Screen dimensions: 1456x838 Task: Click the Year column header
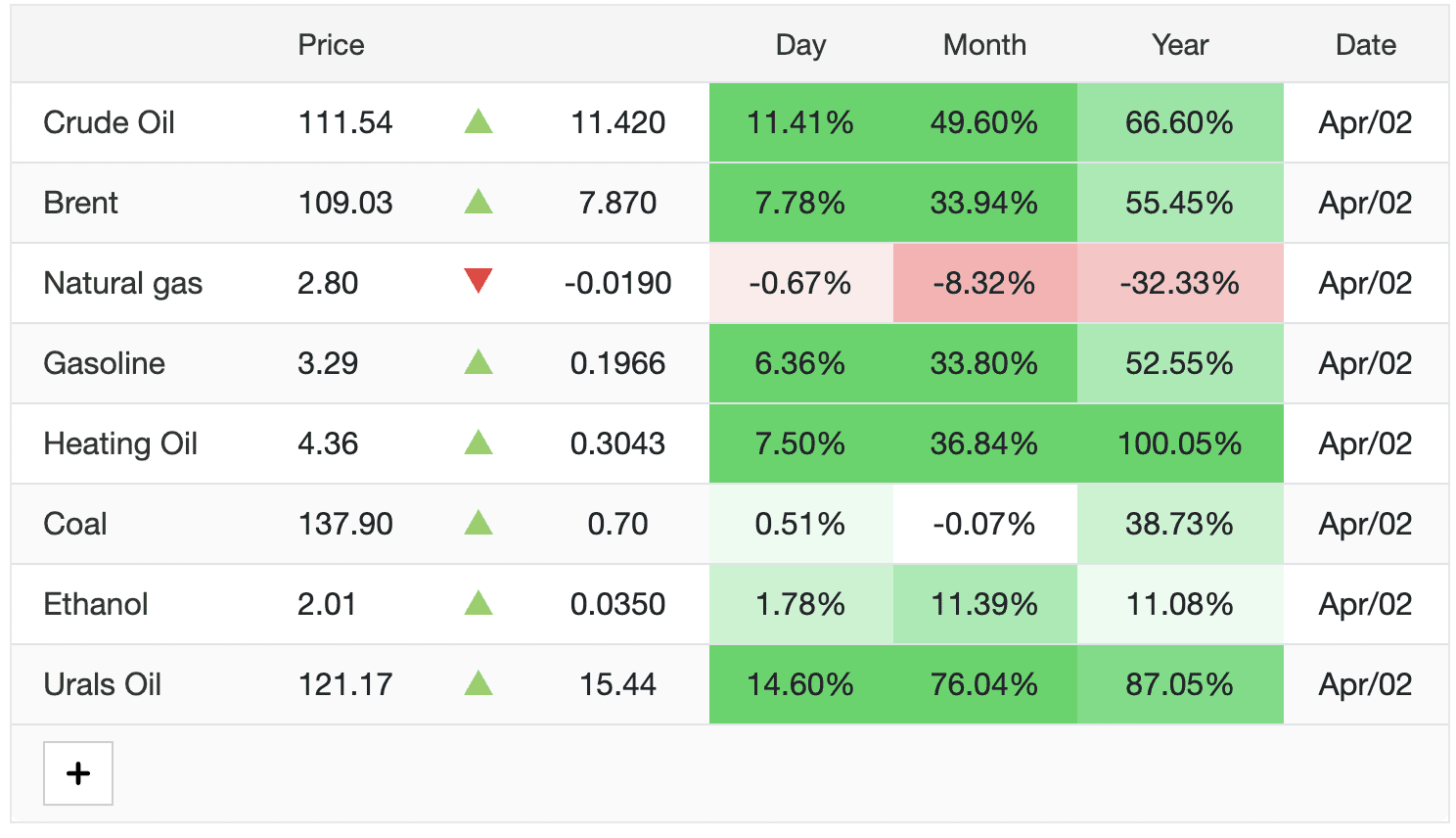(x=1180, y=45)
